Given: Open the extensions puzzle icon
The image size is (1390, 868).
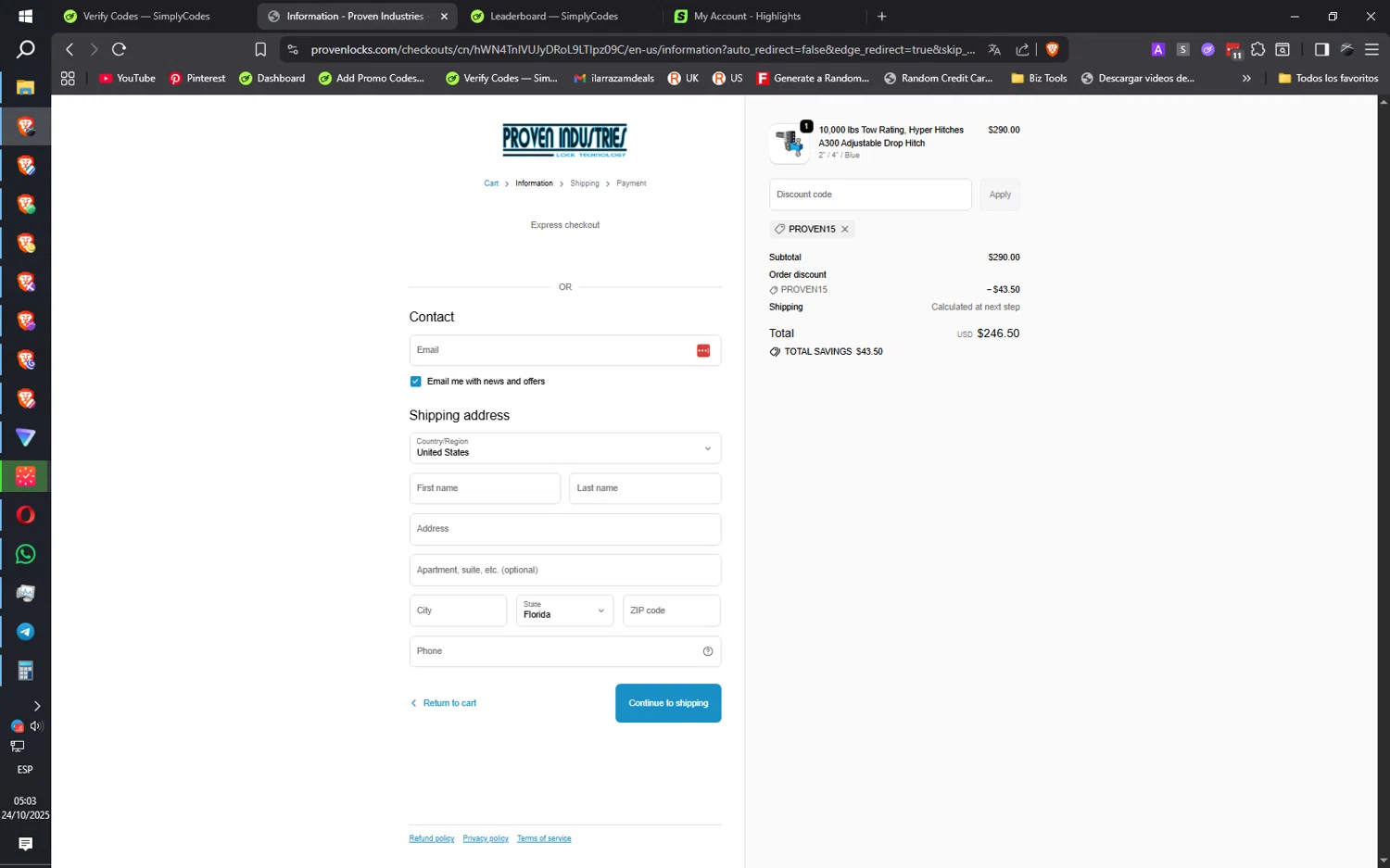Looking at the screenshot, I should pyautogui.click(x=1257, y=49).
